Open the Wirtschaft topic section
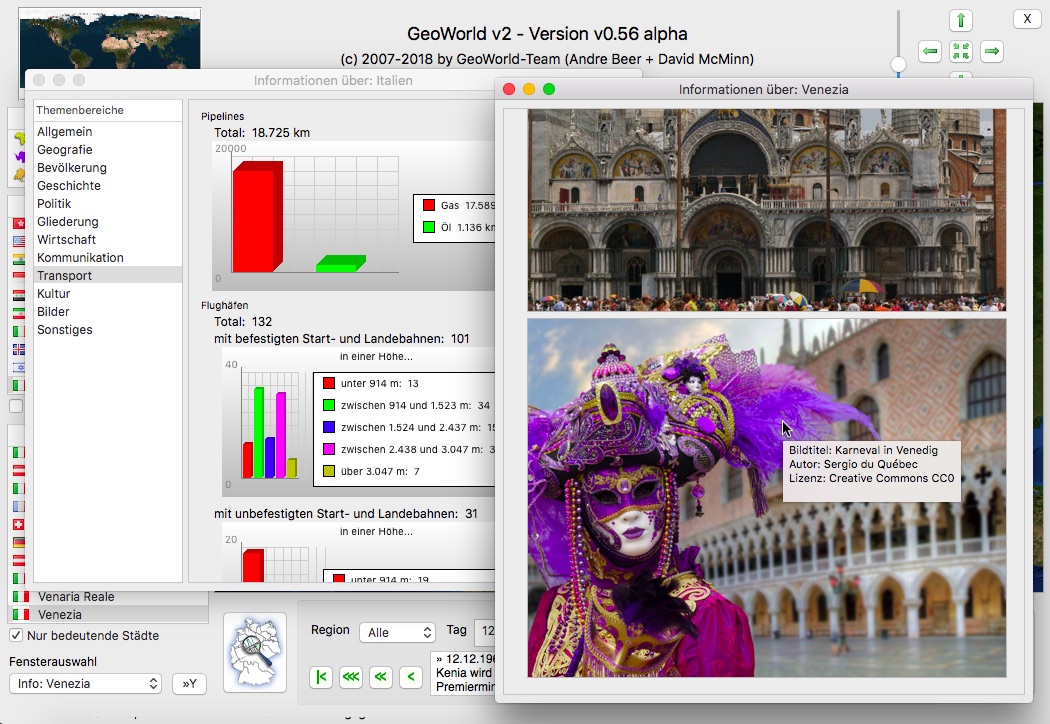 pyautogui.click(x=67, y=240)
